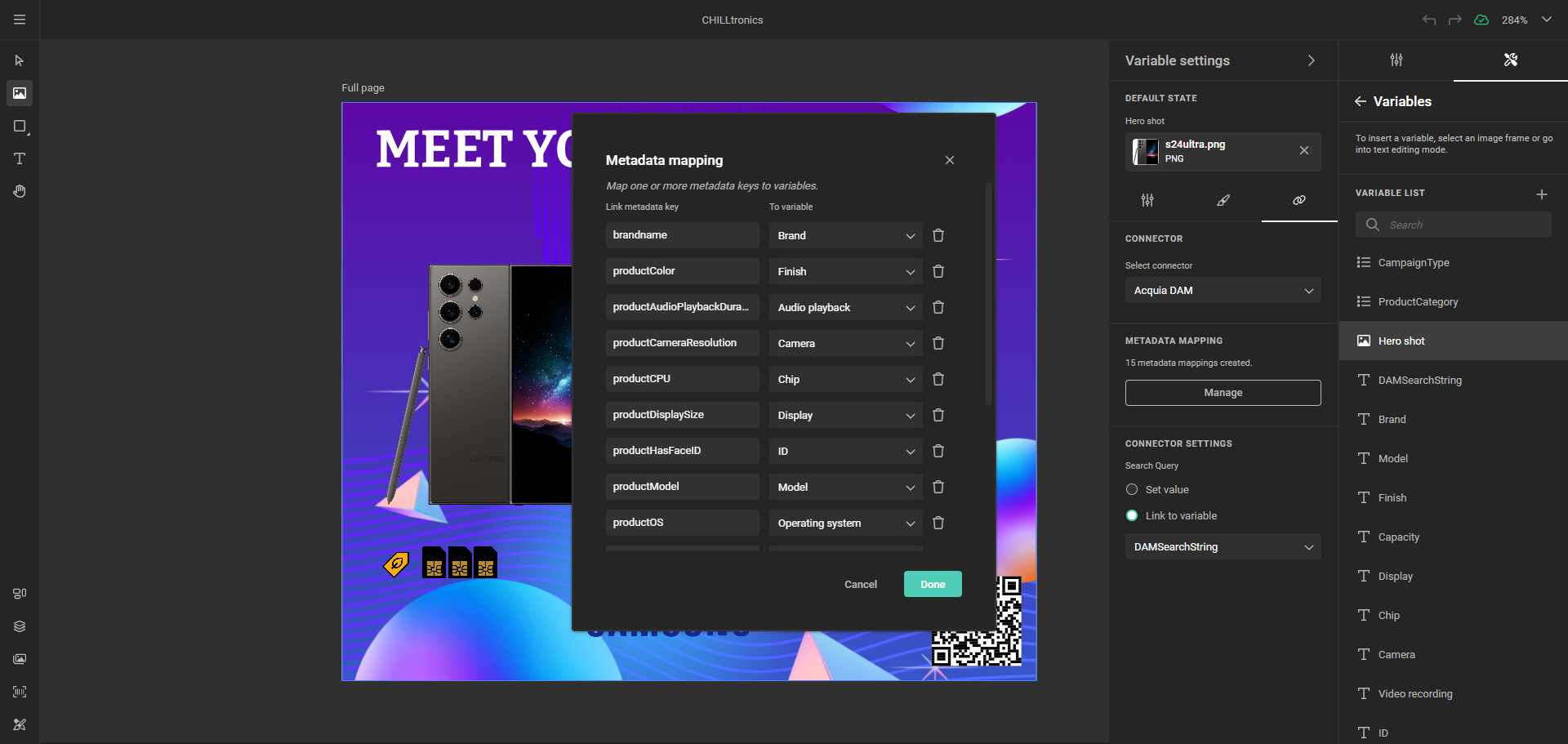This screenshot has width=1568, height=744.
Task: Open the barcode panel icon
Action: [x=20, y=692]
